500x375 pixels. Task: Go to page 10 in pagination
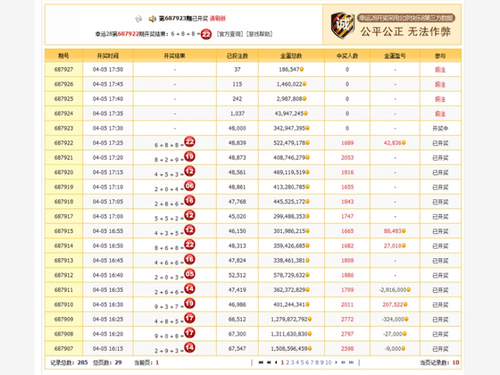(x=328, y=362)
